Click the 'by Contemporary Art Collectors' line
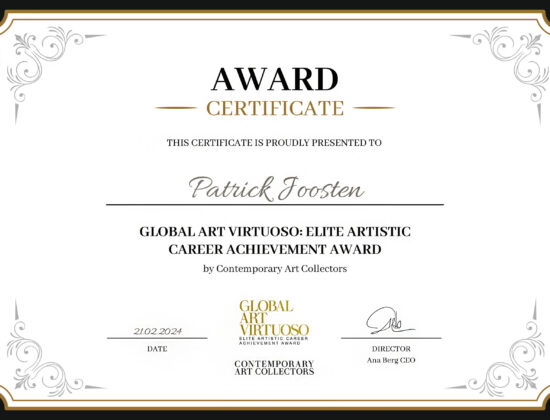The width and height of the screenshot is (550, 420). (x=275, y=269)
